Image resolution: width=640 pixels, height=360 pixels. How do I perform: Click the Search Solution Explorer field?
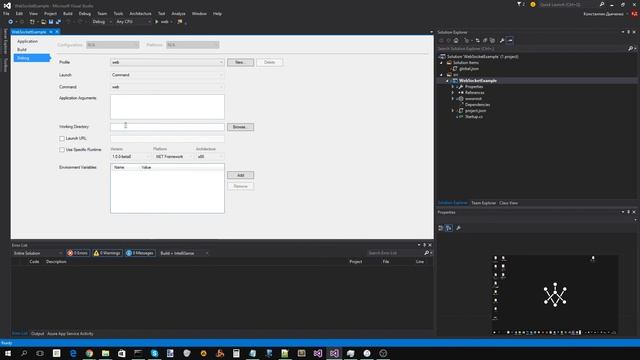click(532, 49)
